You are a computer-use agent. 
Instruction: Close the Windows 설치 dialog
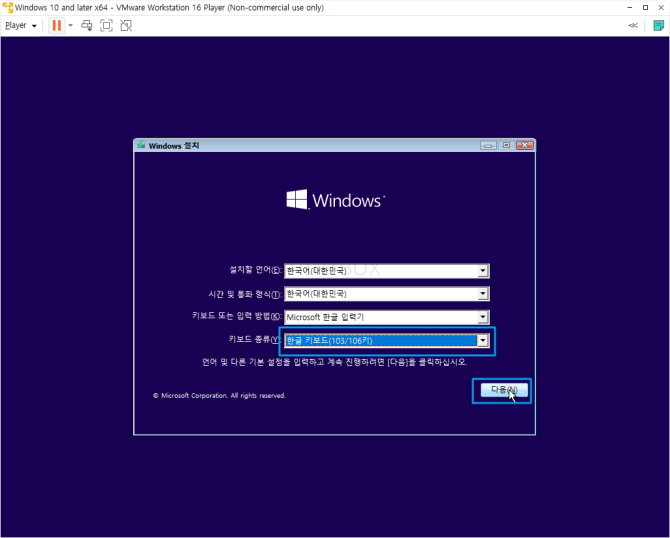(x=524, y=146)
